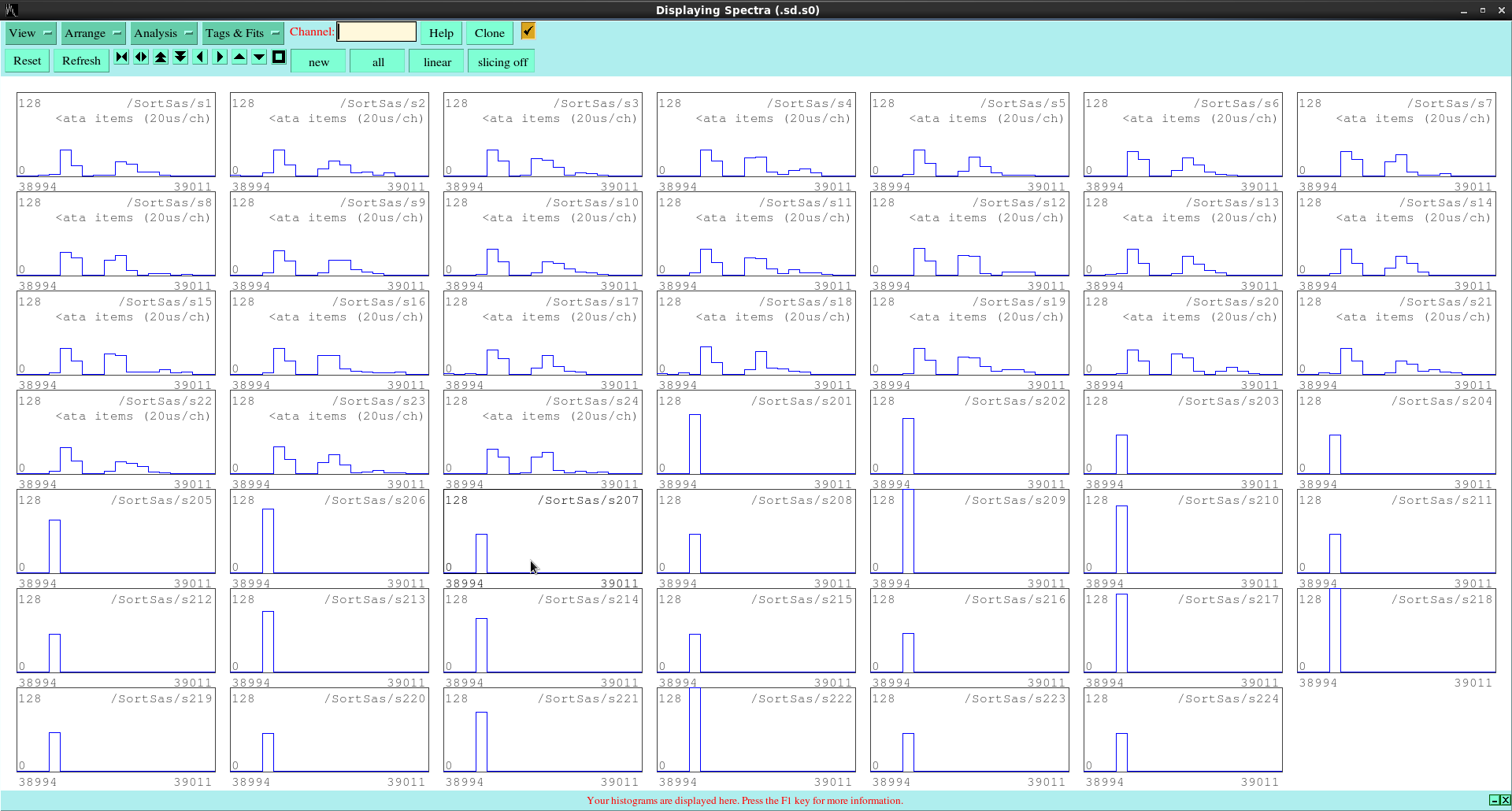Toggle the 'slicing off' button
1512x811 pixels.
coord(502,61)
